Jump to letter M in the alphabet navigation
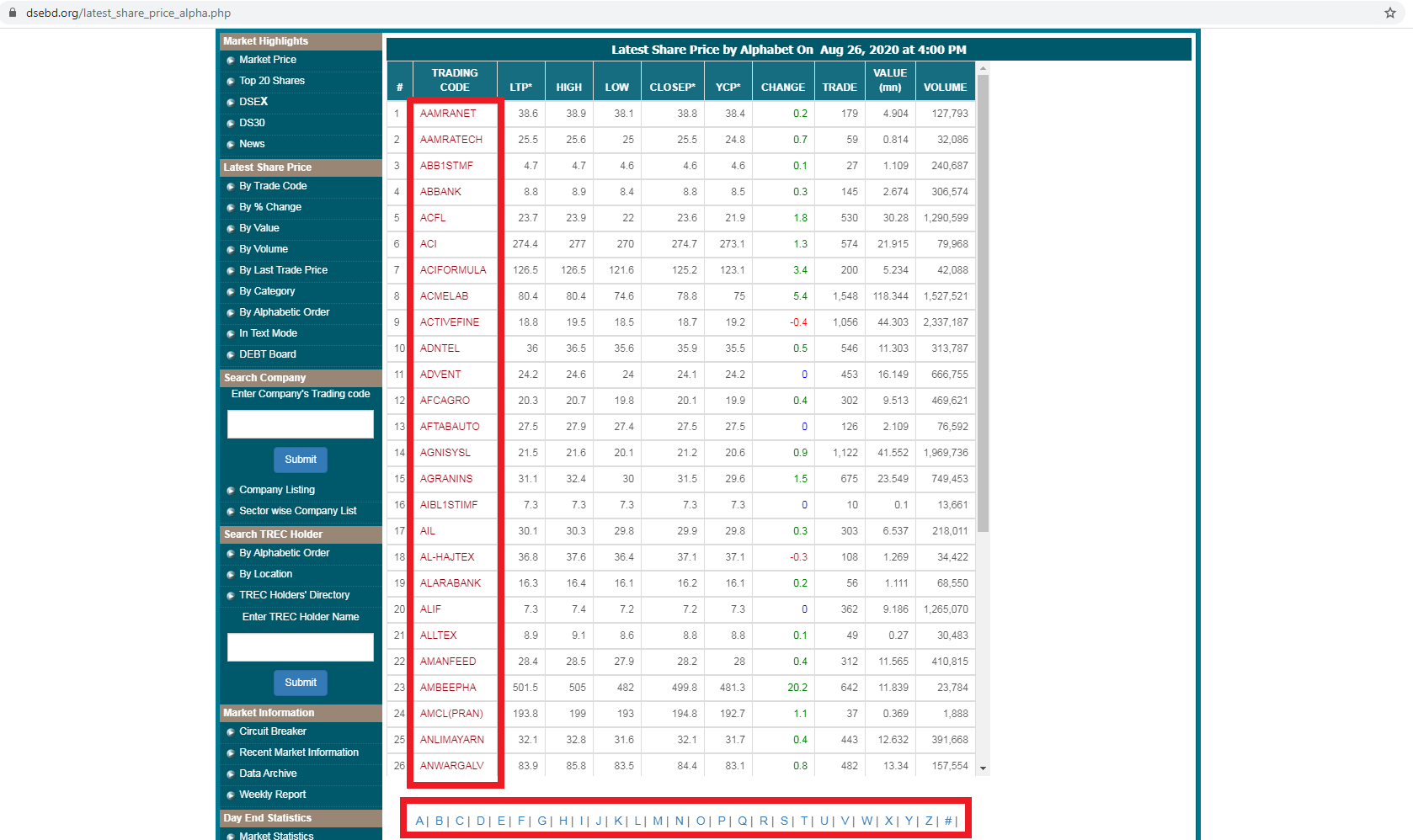 pos(658,820)
